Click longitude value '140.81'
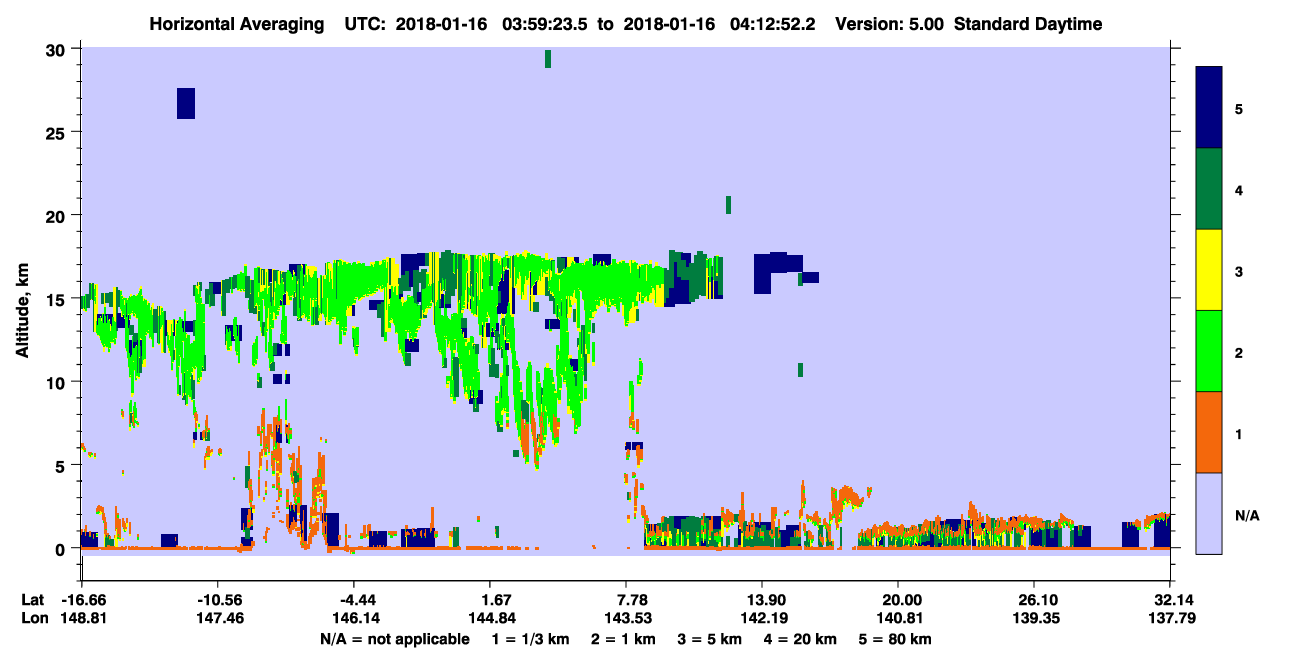Screen dimensions: 1300x667 coord(899,619)
